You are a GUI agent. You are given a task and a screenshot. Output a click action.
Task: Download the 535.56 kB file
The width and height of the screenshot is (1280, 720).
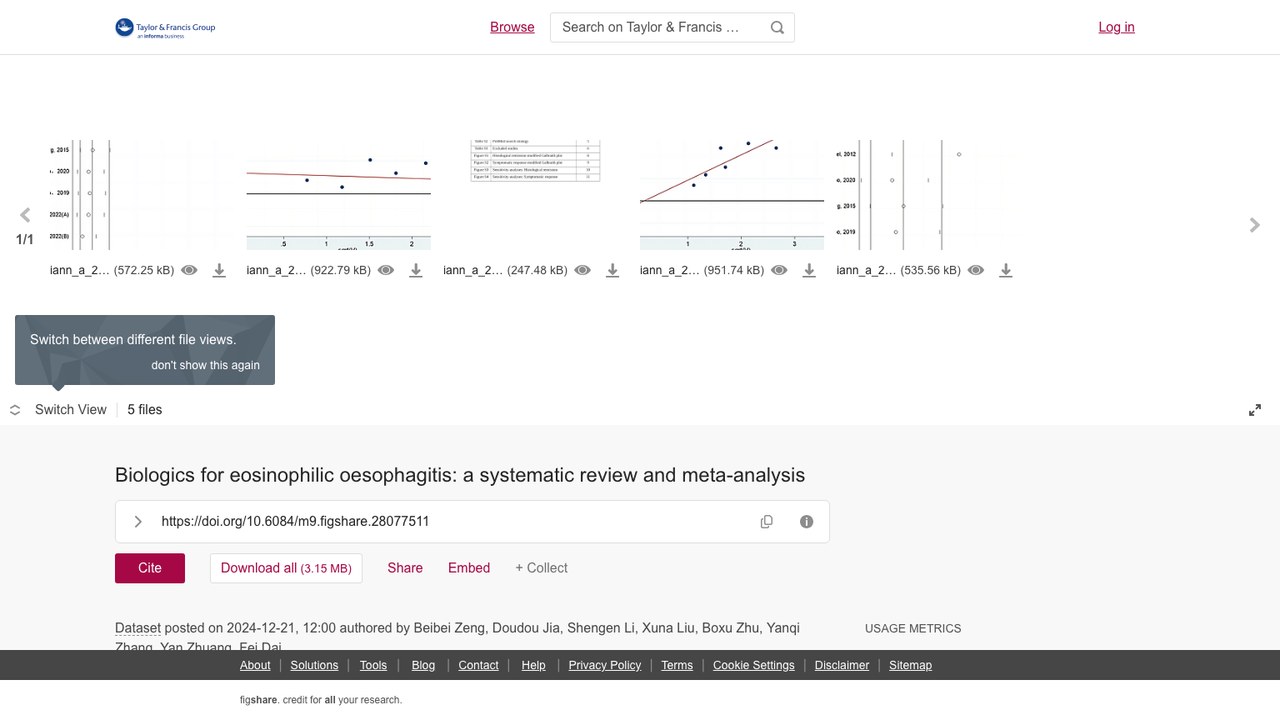click(1006, 270)
